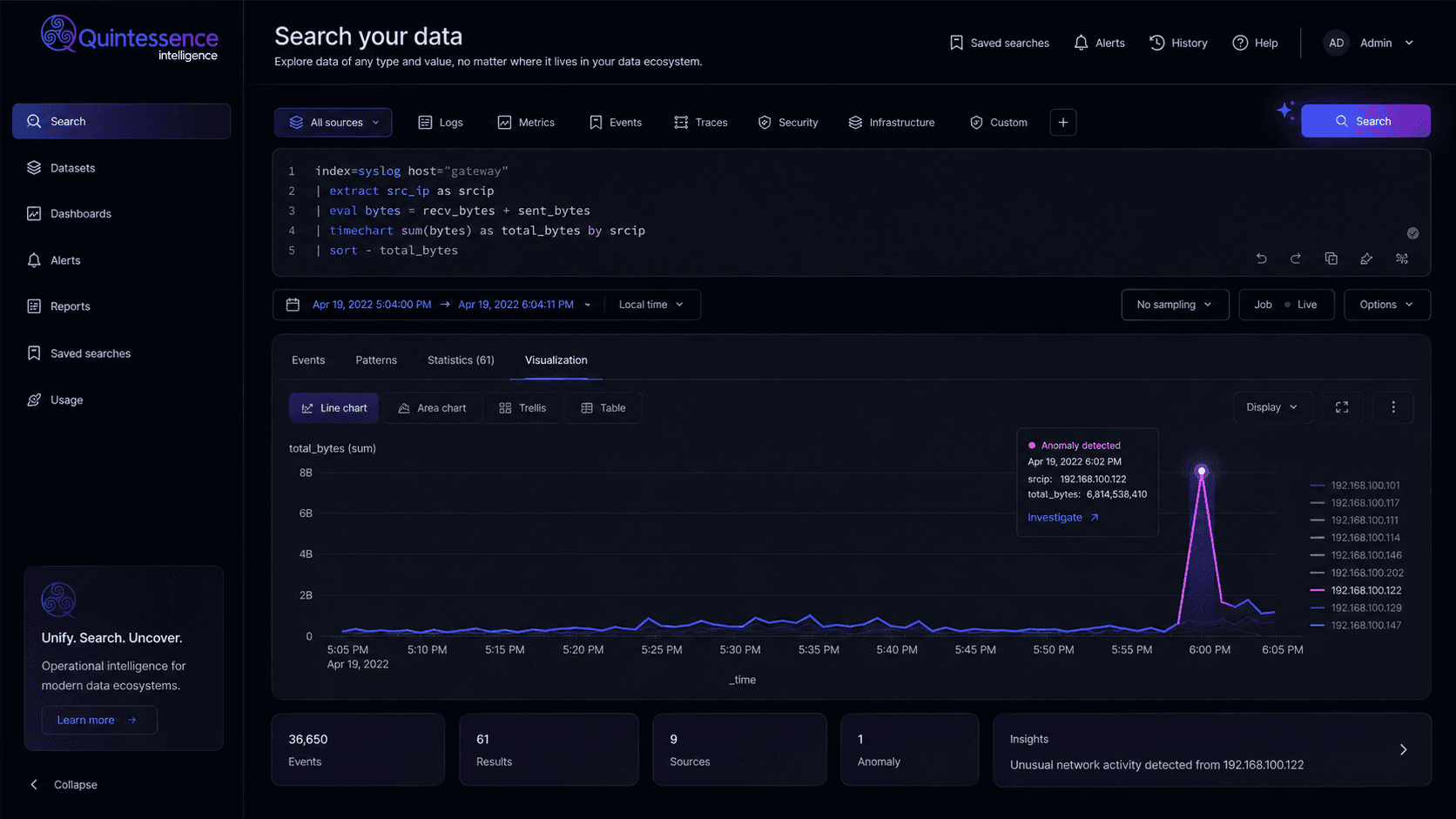This screenshot has width=1456, height=819.
Task: Select Area chart view
Action: coord(432,408)
